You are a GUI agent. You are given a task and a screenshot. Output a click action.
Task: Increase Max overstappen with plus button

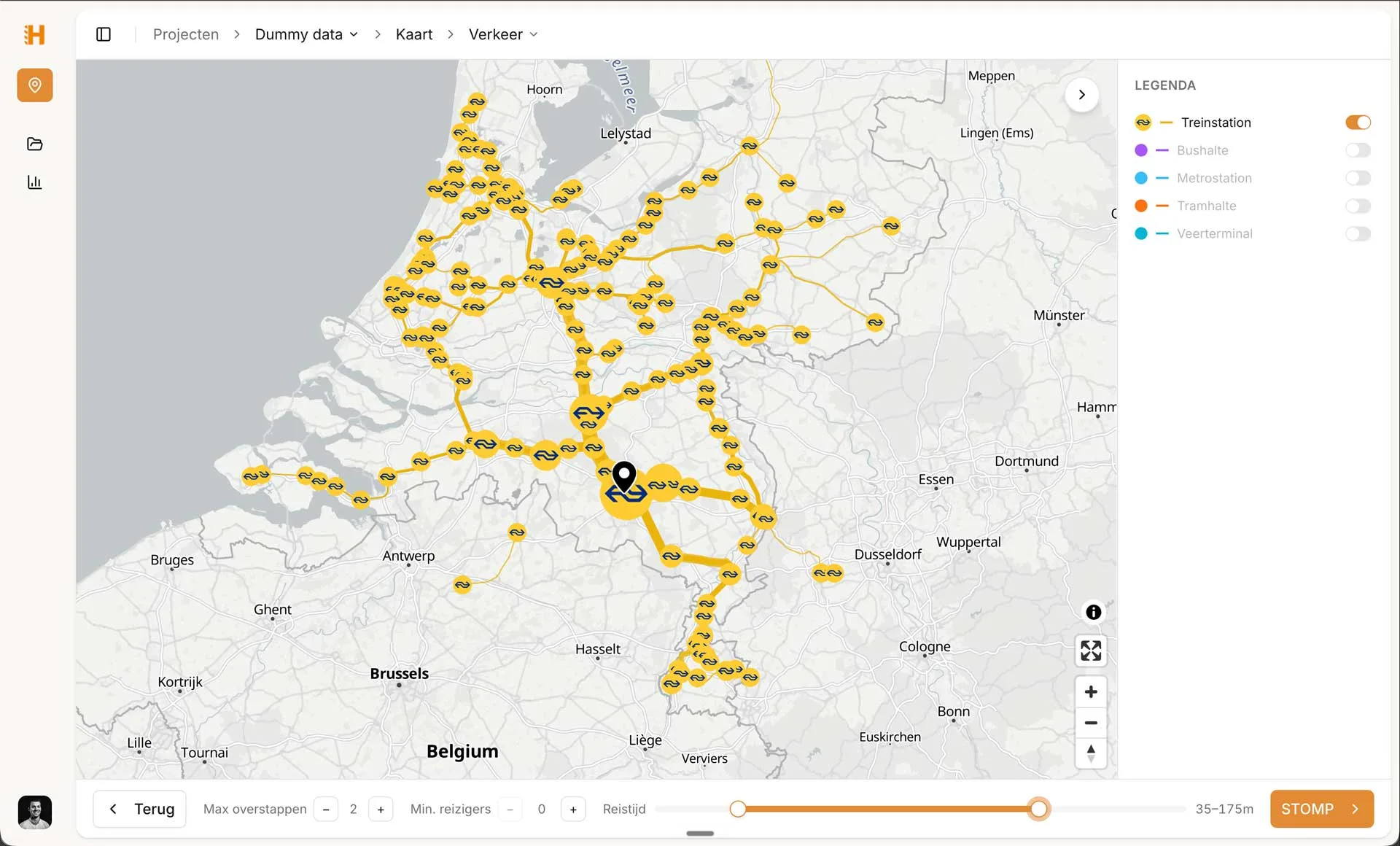point(381,809)
